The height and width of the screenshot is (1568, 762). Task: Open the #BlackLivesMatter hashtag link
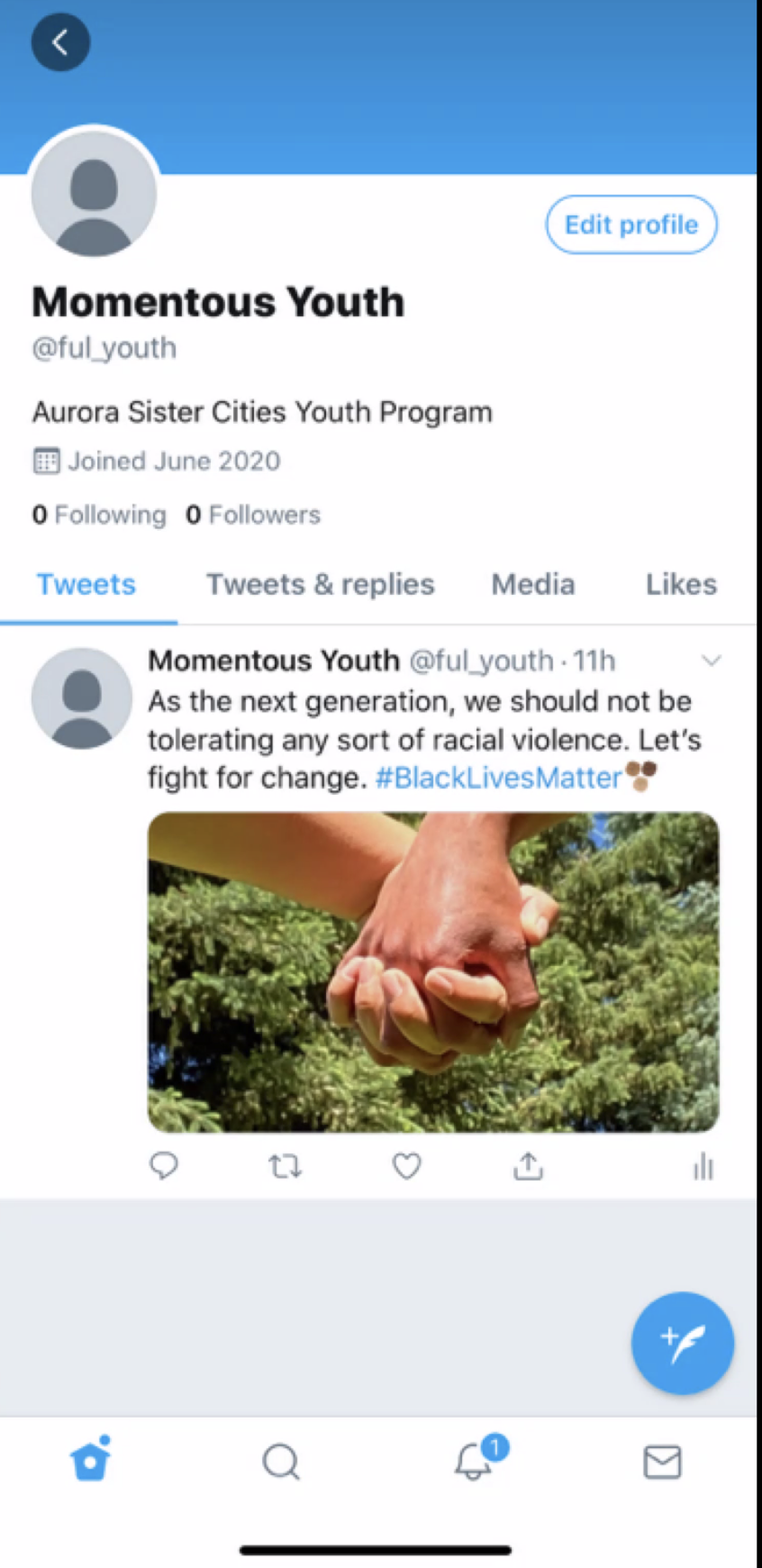(499, 778)
